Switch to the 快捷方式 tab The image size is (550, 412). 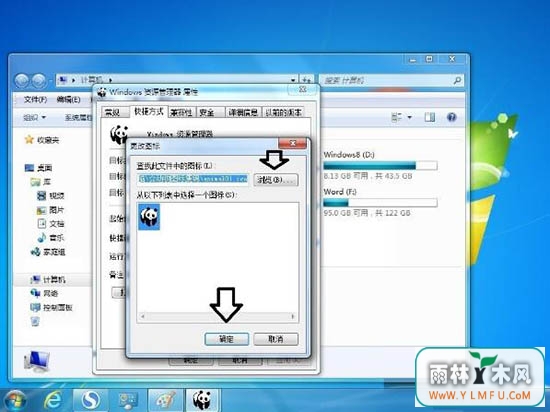(149, 112)
